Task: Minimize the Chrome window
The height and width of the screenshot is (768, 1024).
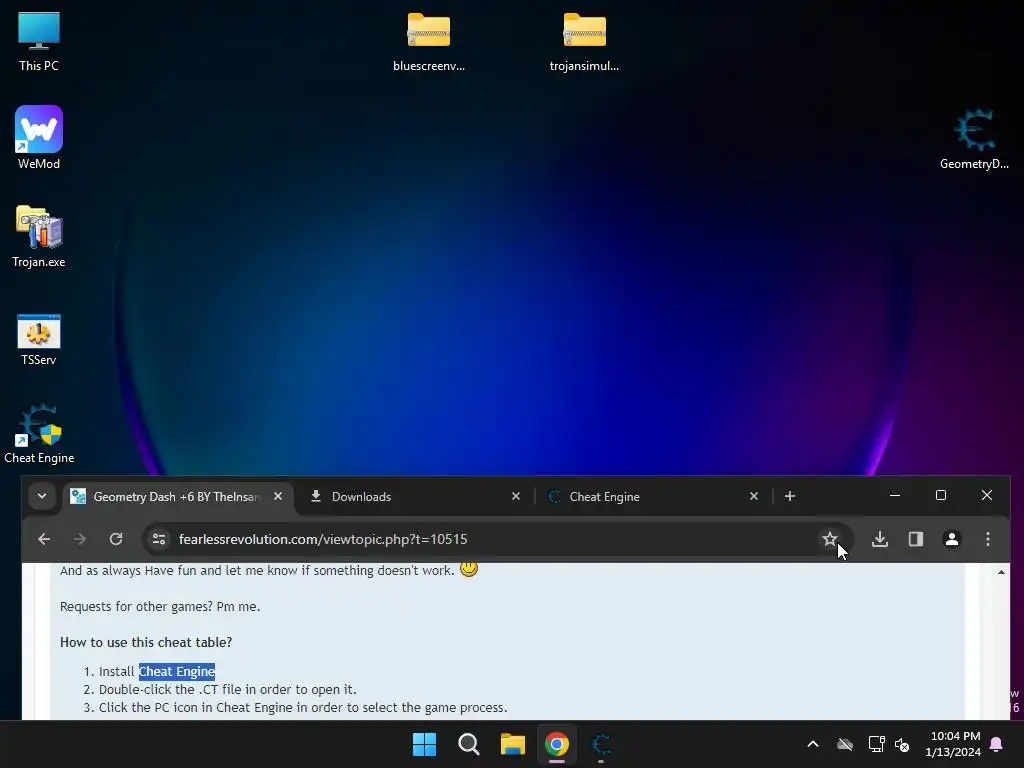Action: pos(895,496)
